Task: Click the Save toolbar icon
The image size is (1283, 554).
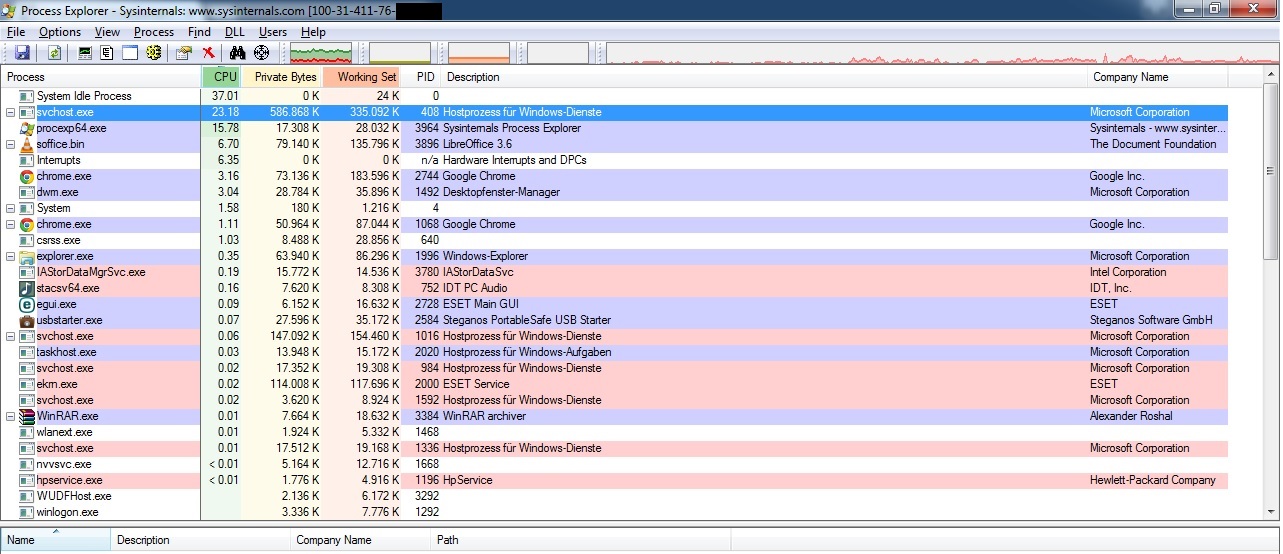Action: point(22,52)
